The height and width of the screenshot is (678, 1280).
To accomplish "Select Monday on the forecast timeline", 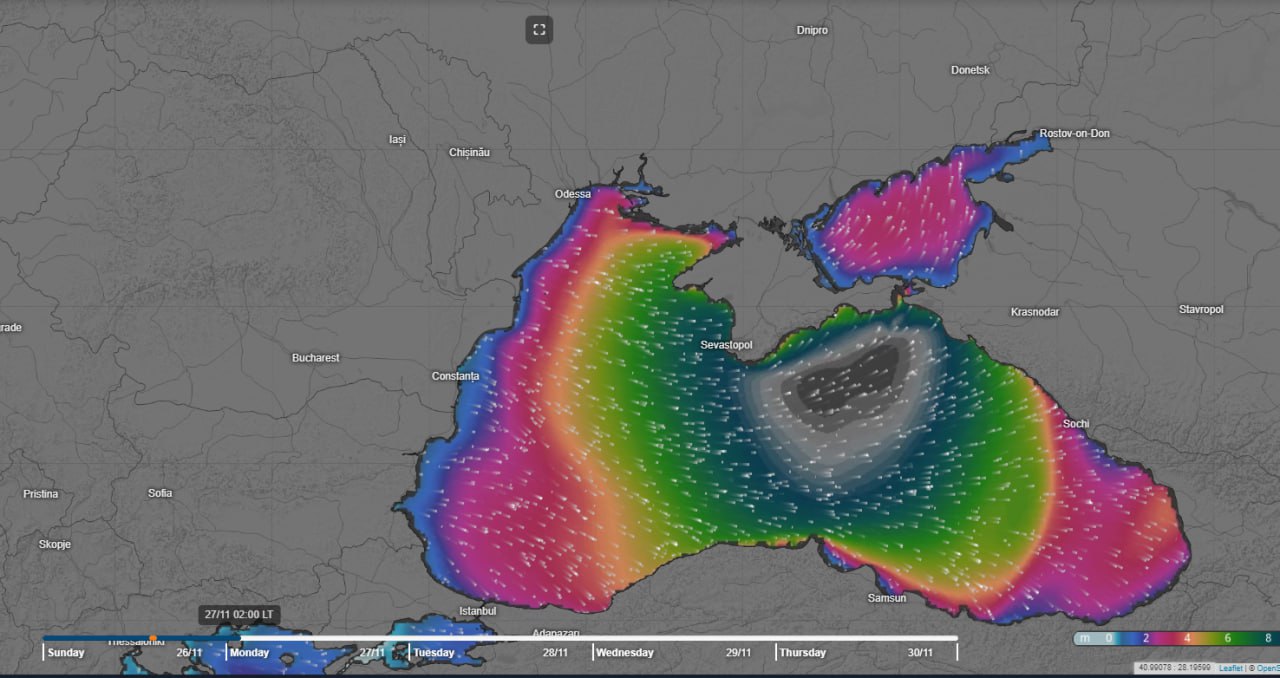I will 249,653.
